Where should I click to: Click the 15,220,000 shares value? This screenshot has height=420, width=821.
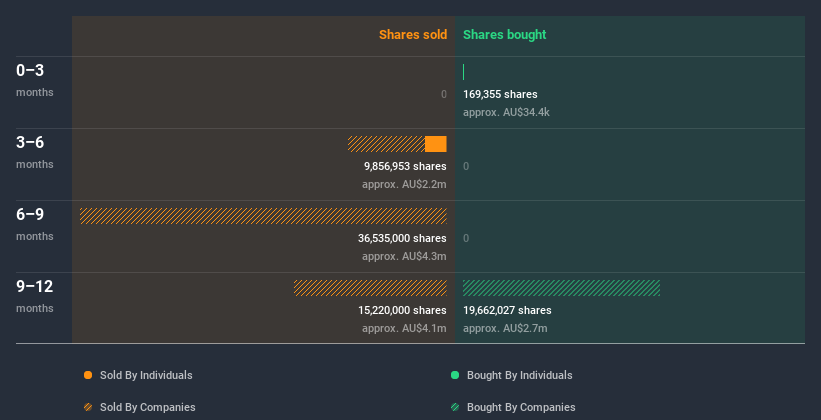click(402, 311)
